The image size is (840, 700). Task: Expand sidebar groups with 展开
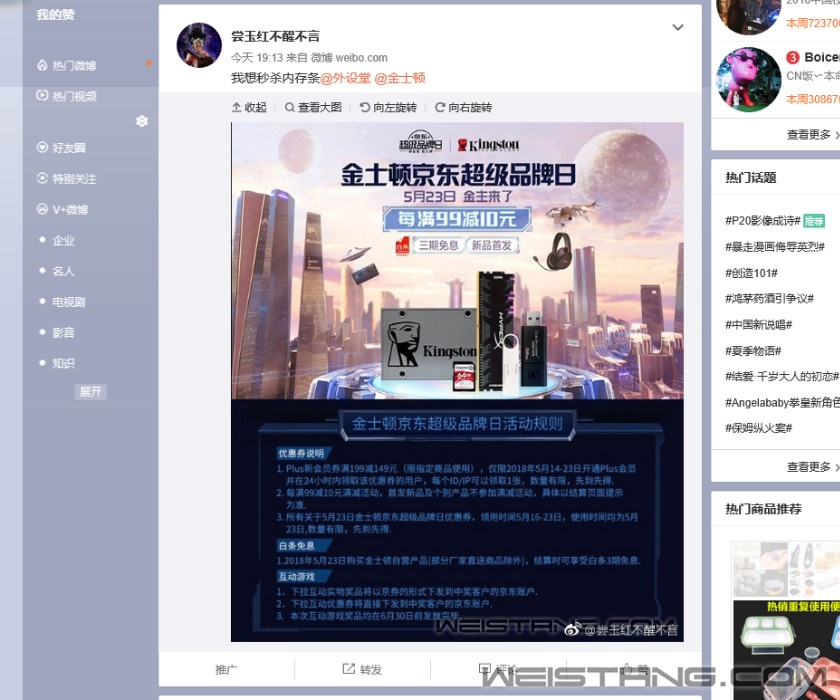(x=91, y=392)
